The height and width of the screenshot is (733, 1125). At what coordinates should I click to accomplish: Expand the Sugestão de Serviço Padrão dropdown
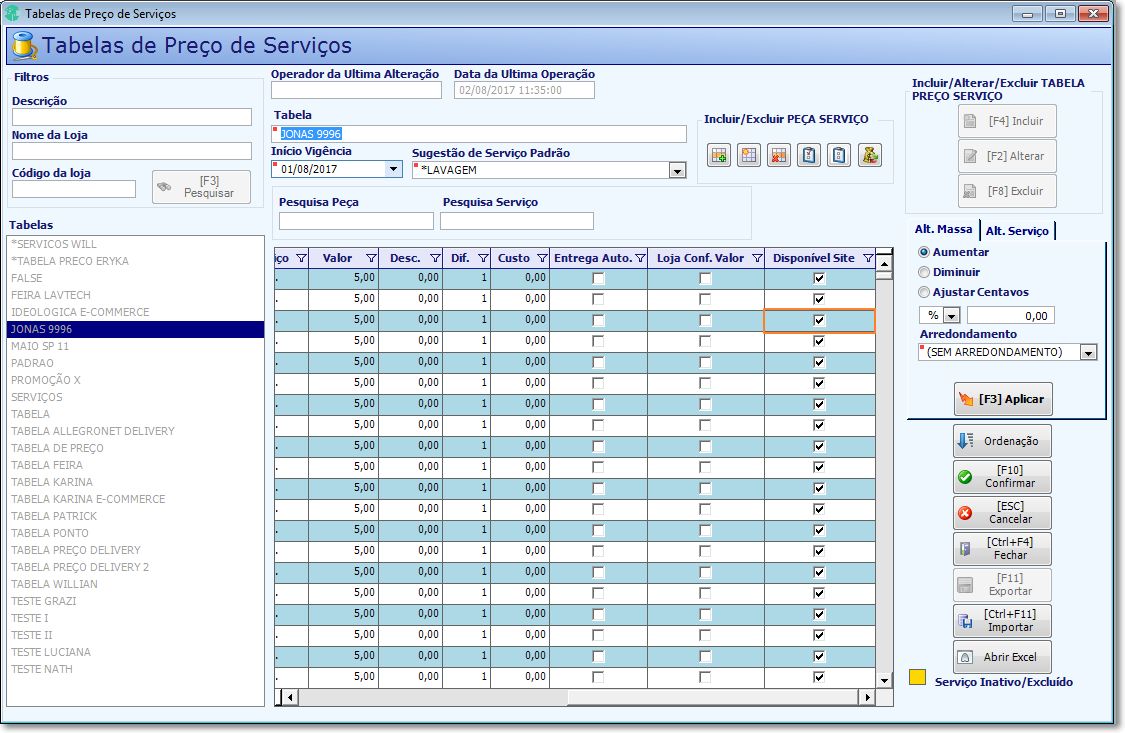(677, 171)
